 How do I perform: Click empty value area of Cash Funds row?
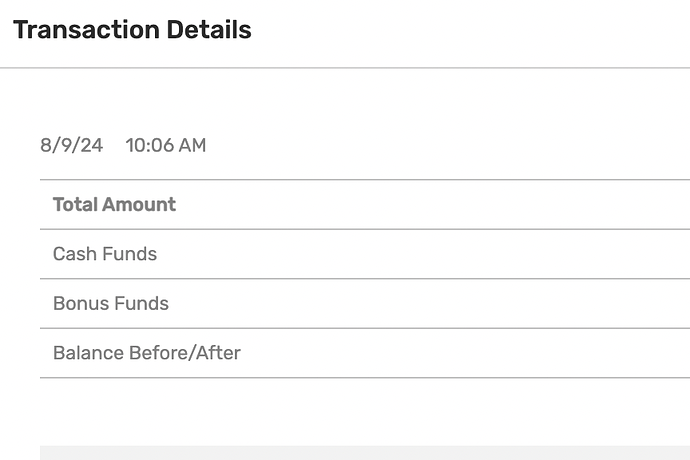pos(500,254)
